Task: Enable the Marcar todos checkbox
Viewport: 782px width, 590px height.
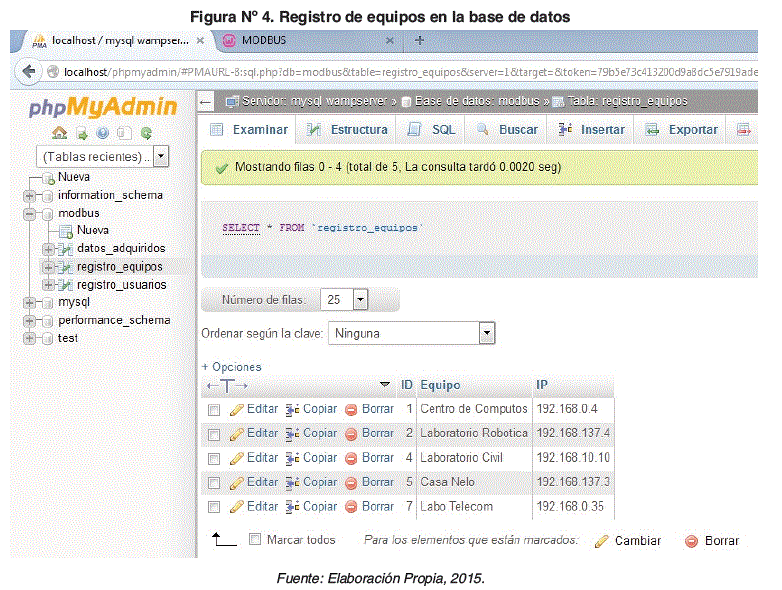Action: click(254, 540)
